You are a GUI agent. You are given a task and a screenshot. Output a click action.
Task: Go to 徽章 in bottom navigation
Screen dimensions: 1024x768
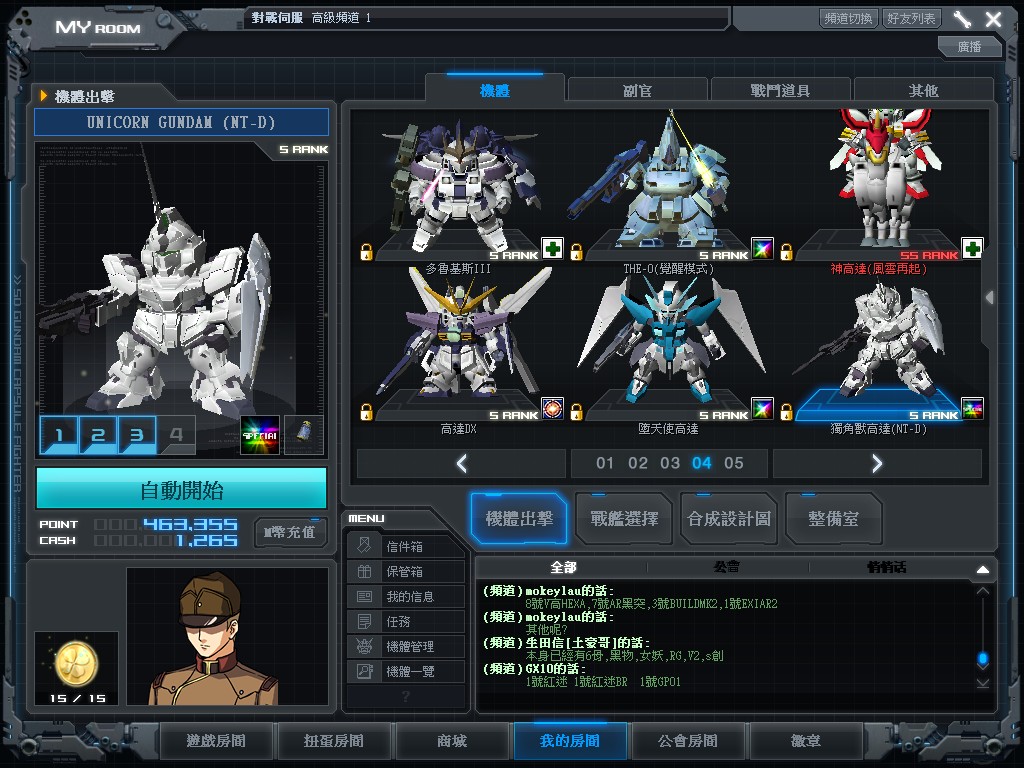point(806,741)
